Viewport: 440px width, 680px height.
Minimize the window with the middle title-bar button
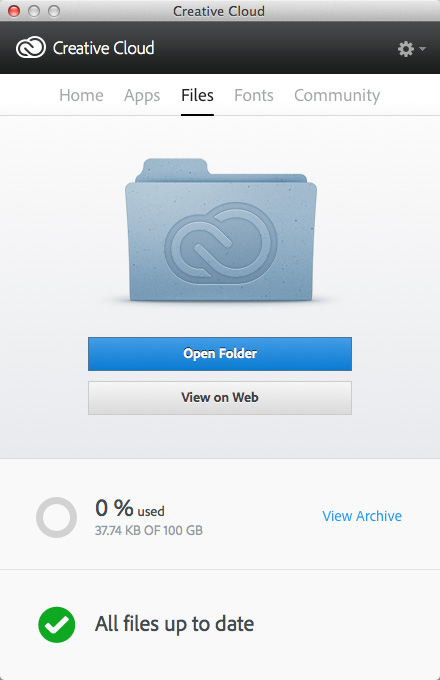coord(34,11)
